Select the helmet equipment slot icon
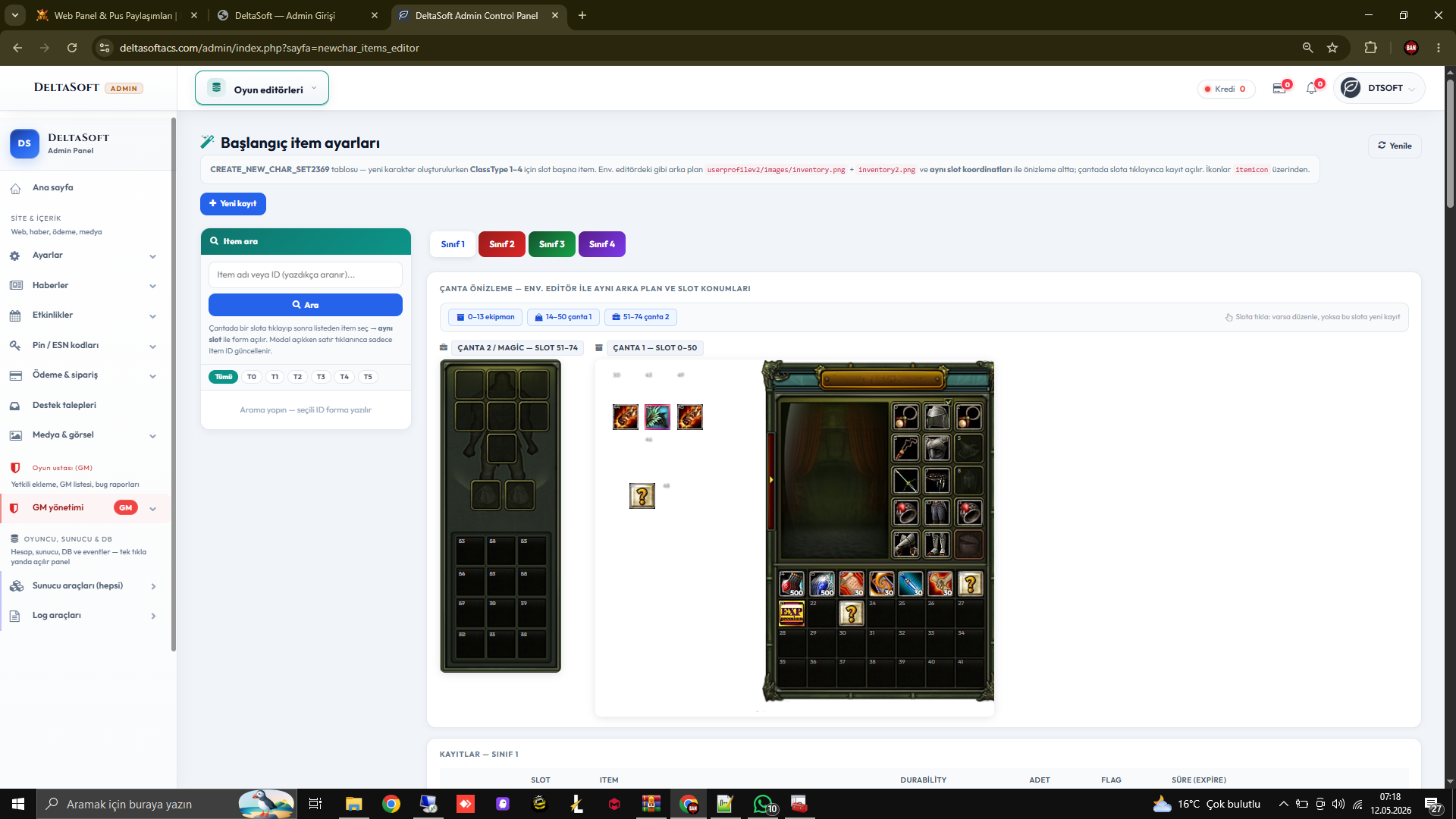The image size is (1456, 819). pyautogui.click(x=937, y=416)
